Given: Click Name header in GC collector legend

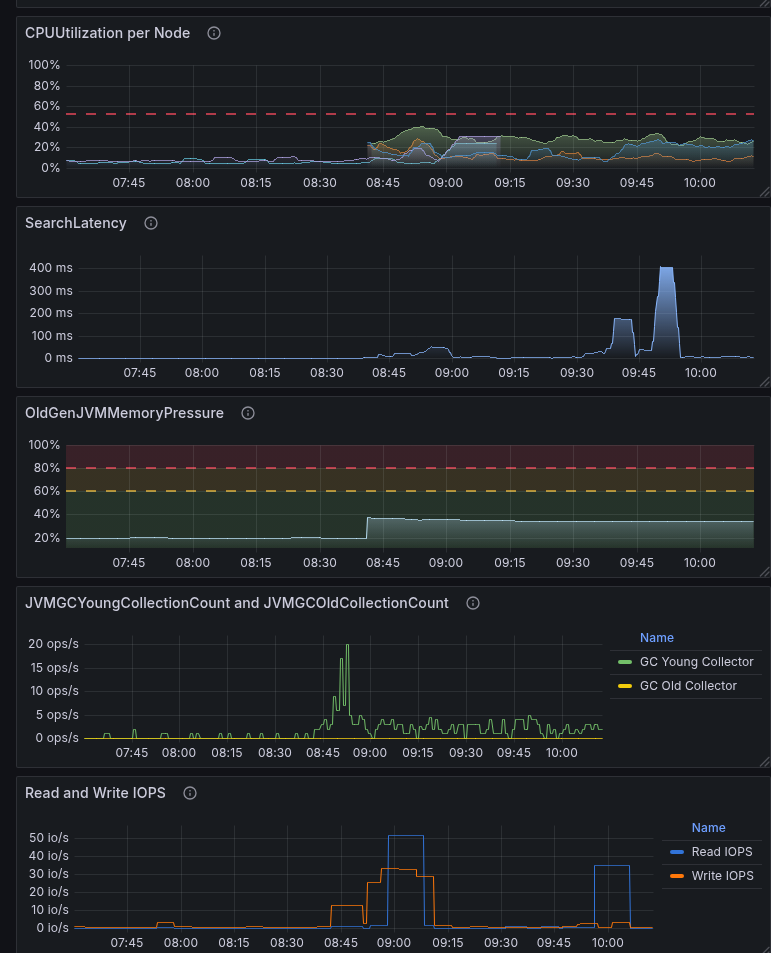Looking at the screenshot, I should coord(657,638).
